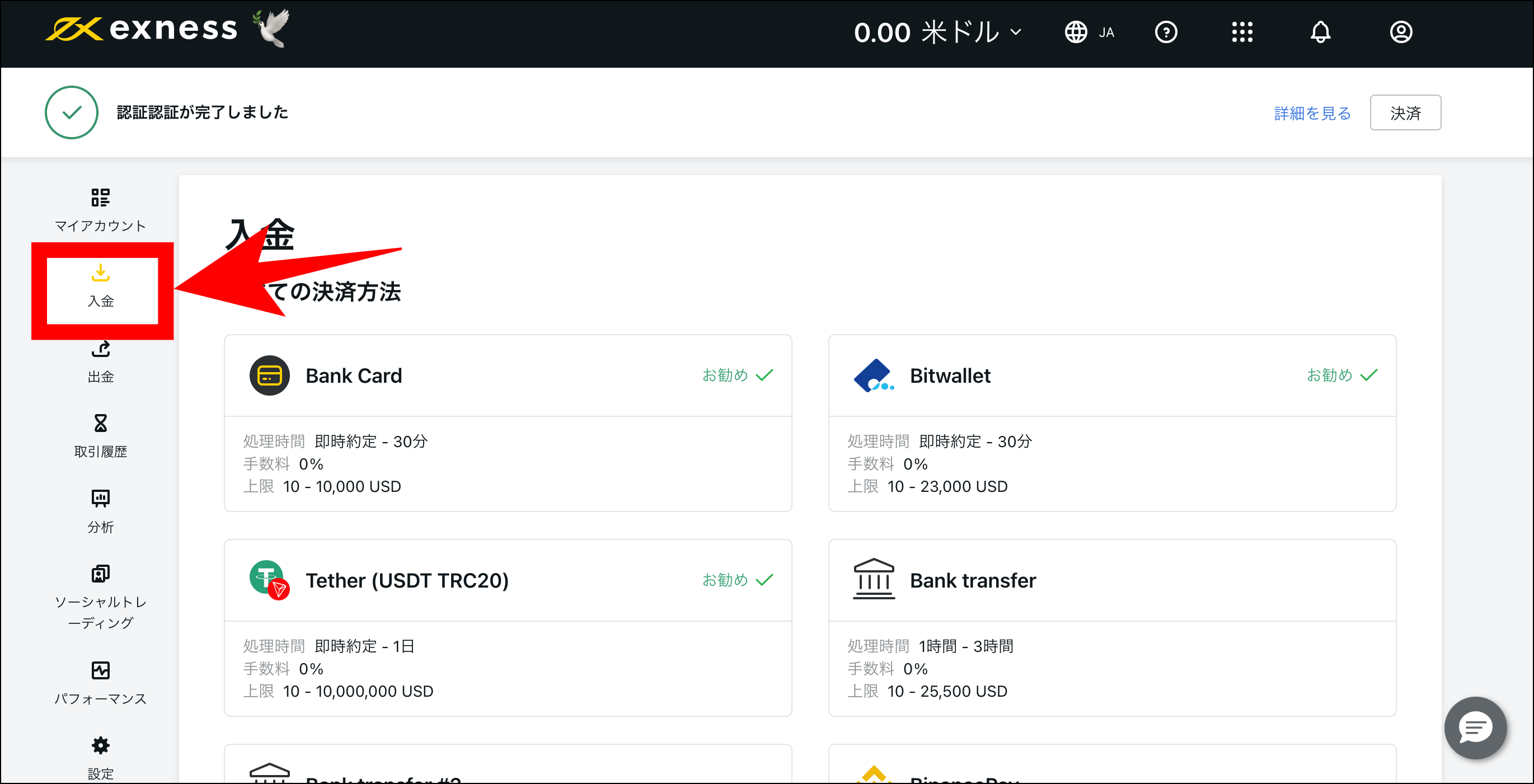
Task: Open the help question mark icon
Action: pyautogui.click(x=1165, y=32)
